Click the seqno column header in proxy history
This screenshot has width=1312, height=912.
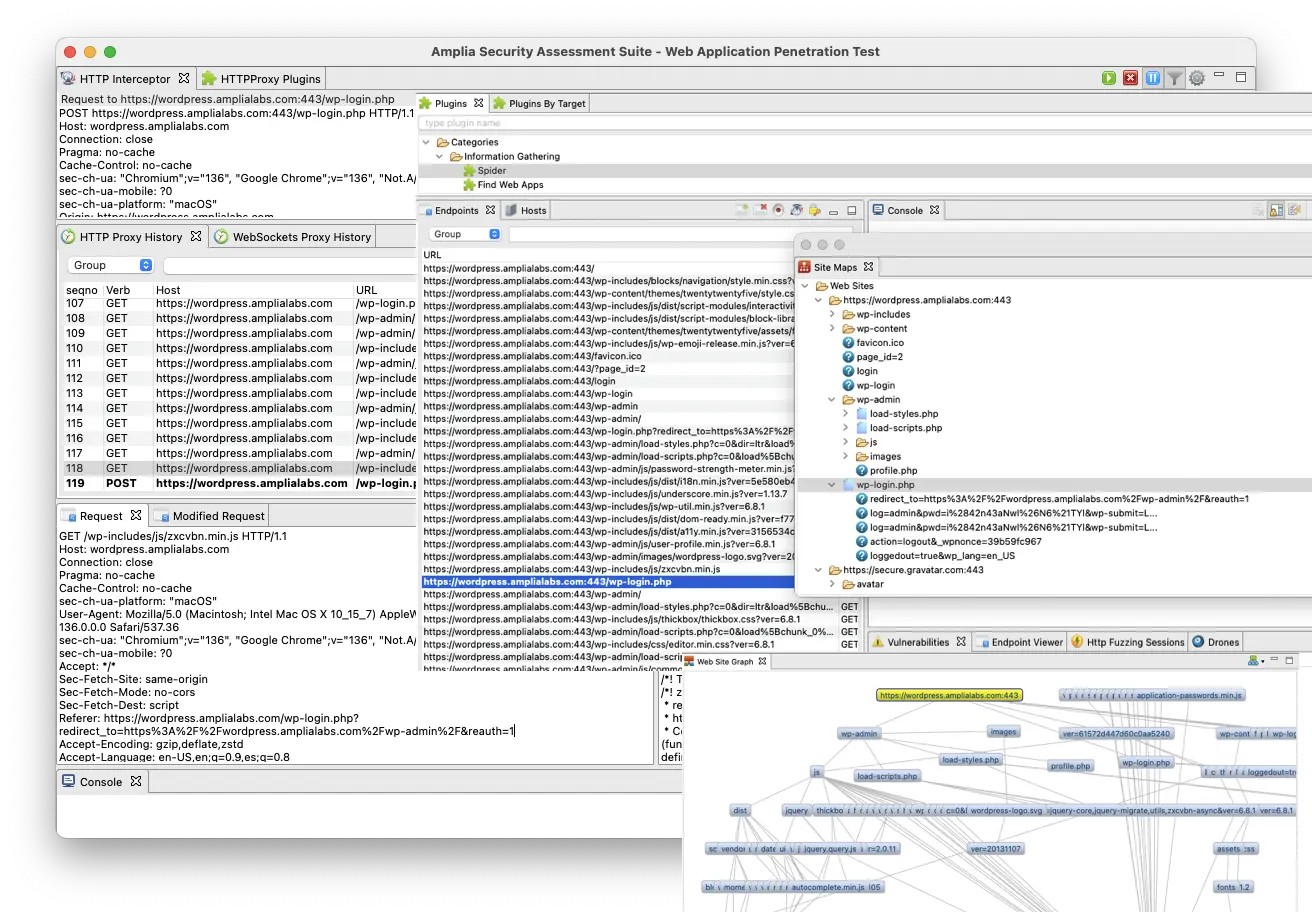pos(82,290)
